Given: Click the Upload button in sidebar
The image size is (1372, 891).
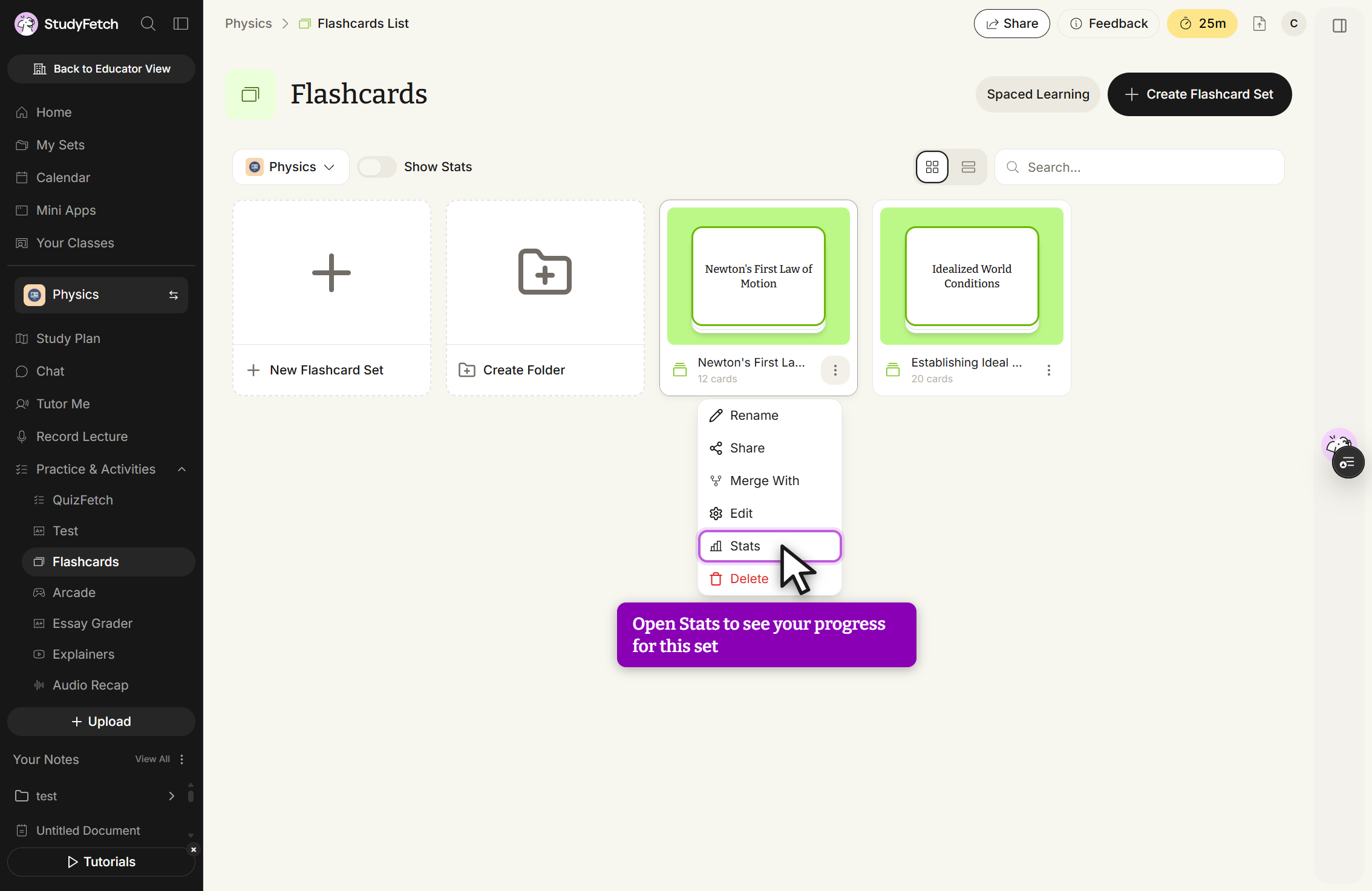Looking at the screenshot, I should (101, 722).
